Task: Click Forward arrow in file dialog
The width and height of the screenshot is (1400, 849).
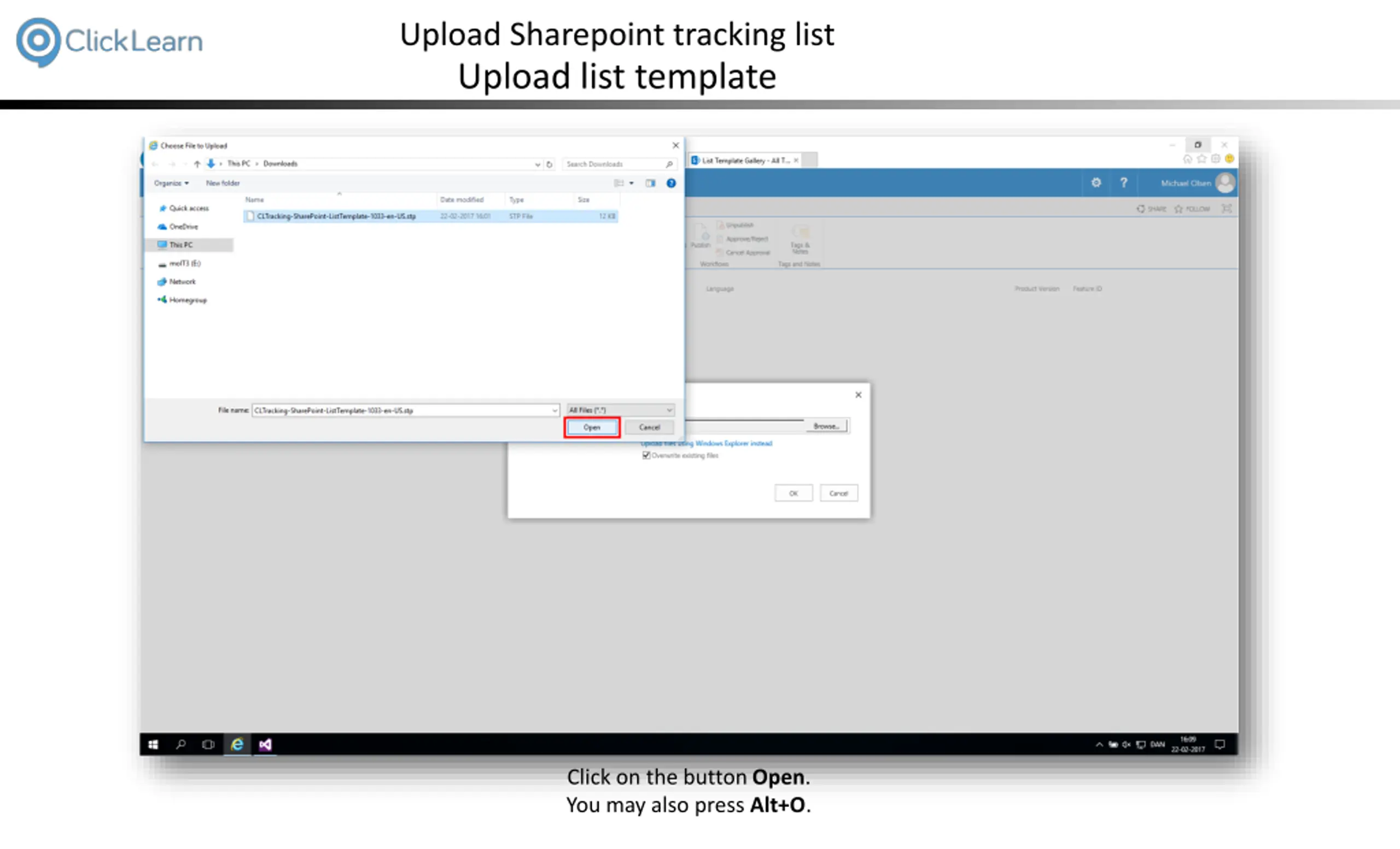Action: pos(172,163)
